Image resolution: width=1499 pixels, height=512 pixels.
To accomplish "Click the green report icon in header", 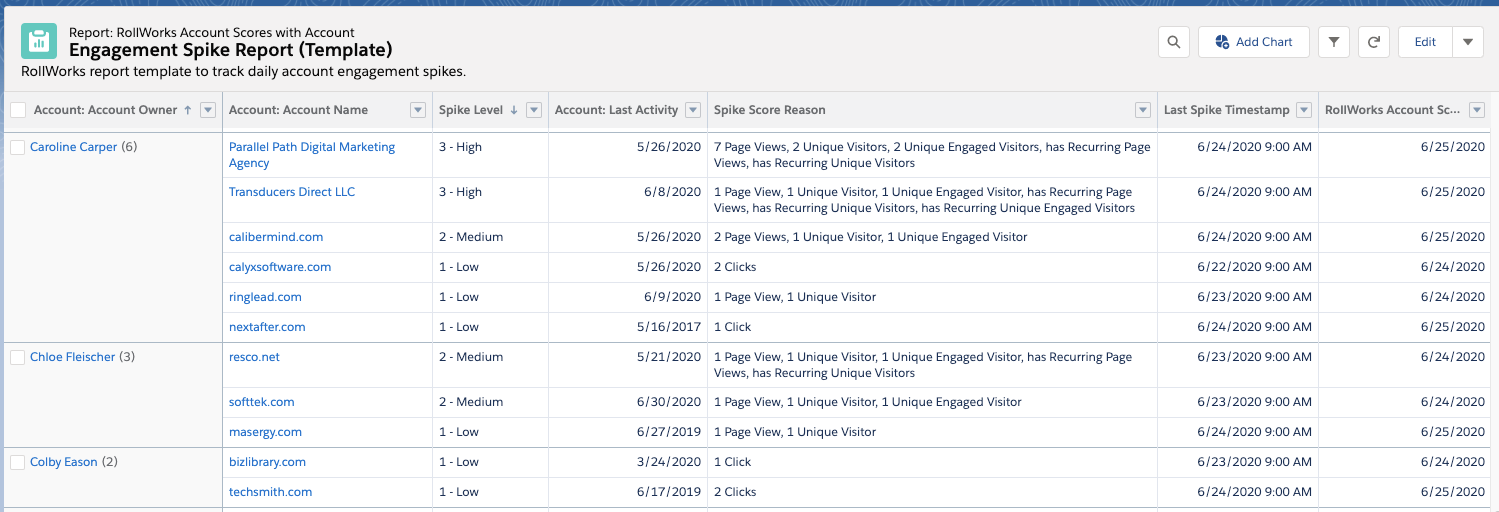I will point(39,41).
